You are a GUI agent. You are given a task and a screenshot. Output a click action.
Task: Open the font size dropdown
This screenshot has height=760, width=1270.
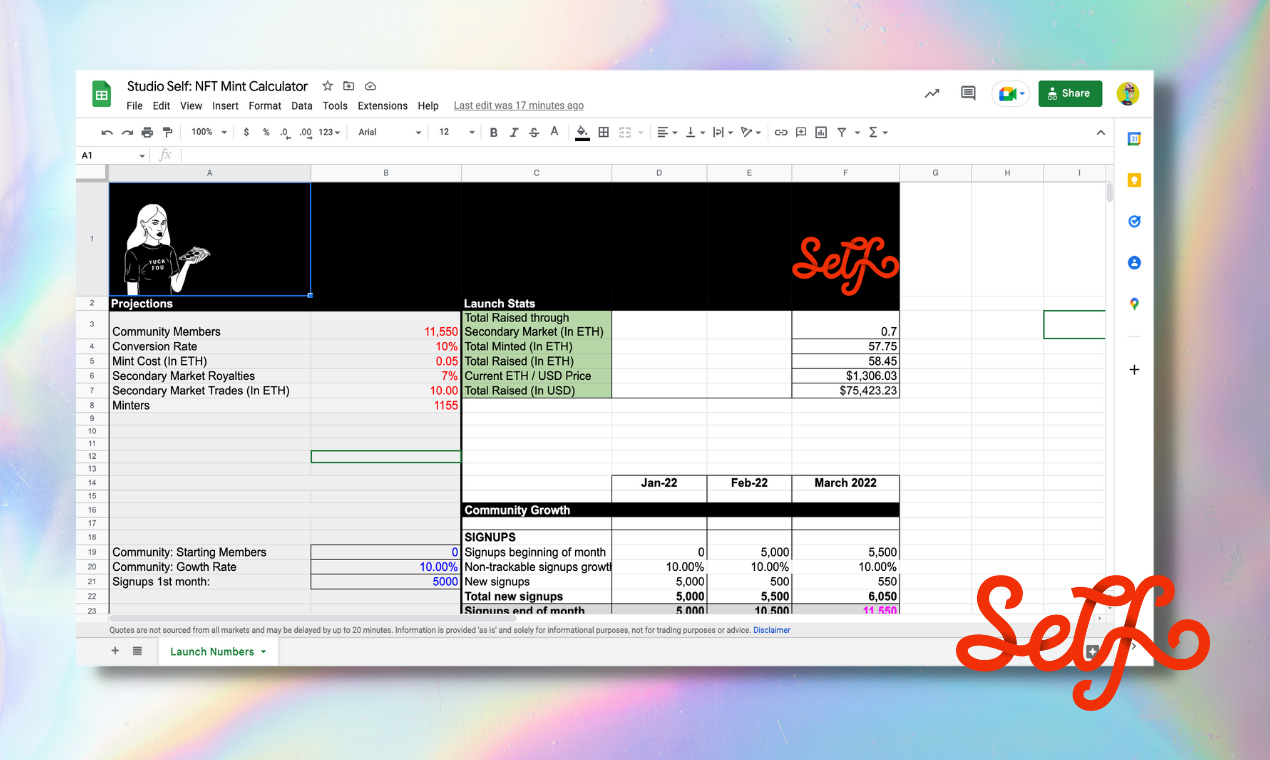(457, 132)
